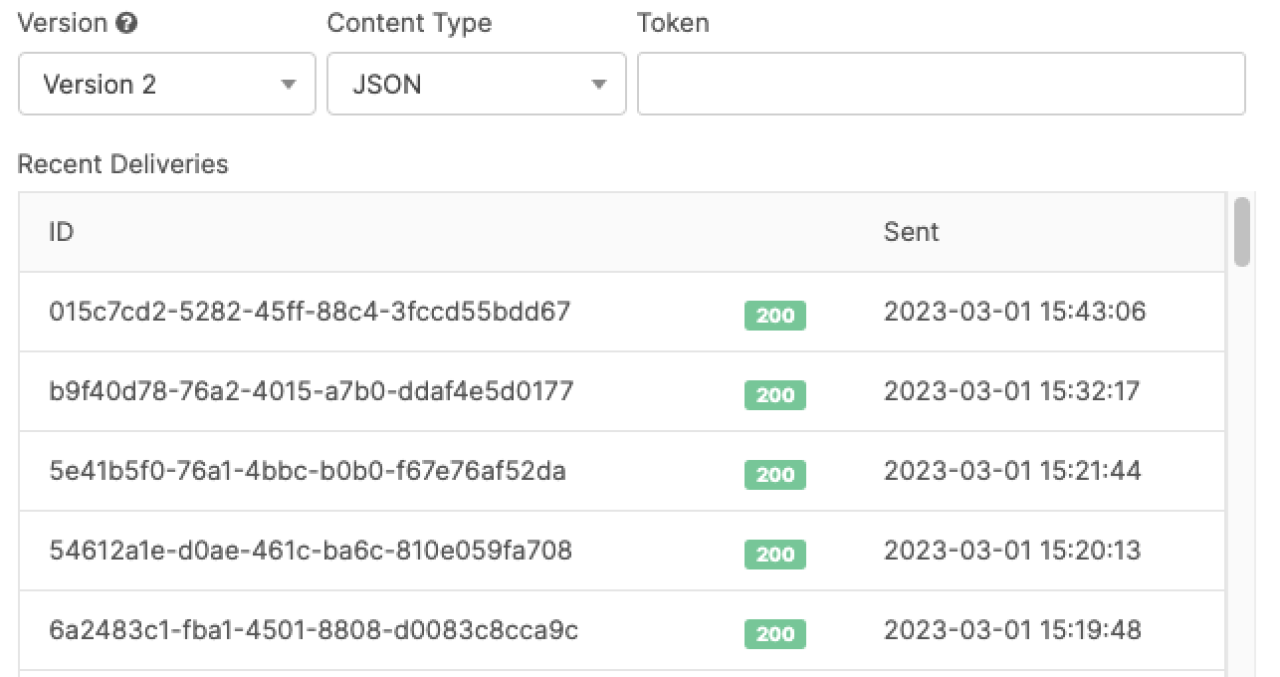Click the Version help question mark icon
The width and height of the screenshot is (1280, 677).
pyautogui.click(x=126, y=24)
